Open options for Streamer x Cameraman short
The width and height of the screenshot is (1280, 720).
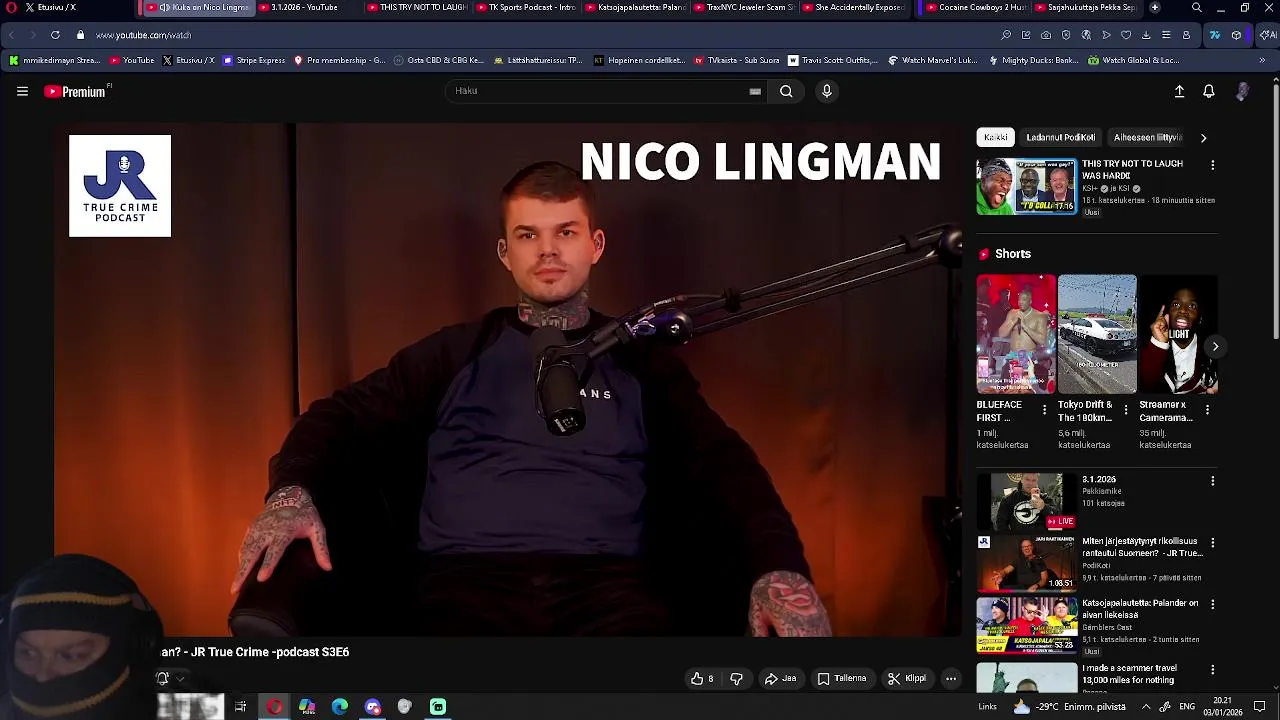click(1207, 410)
